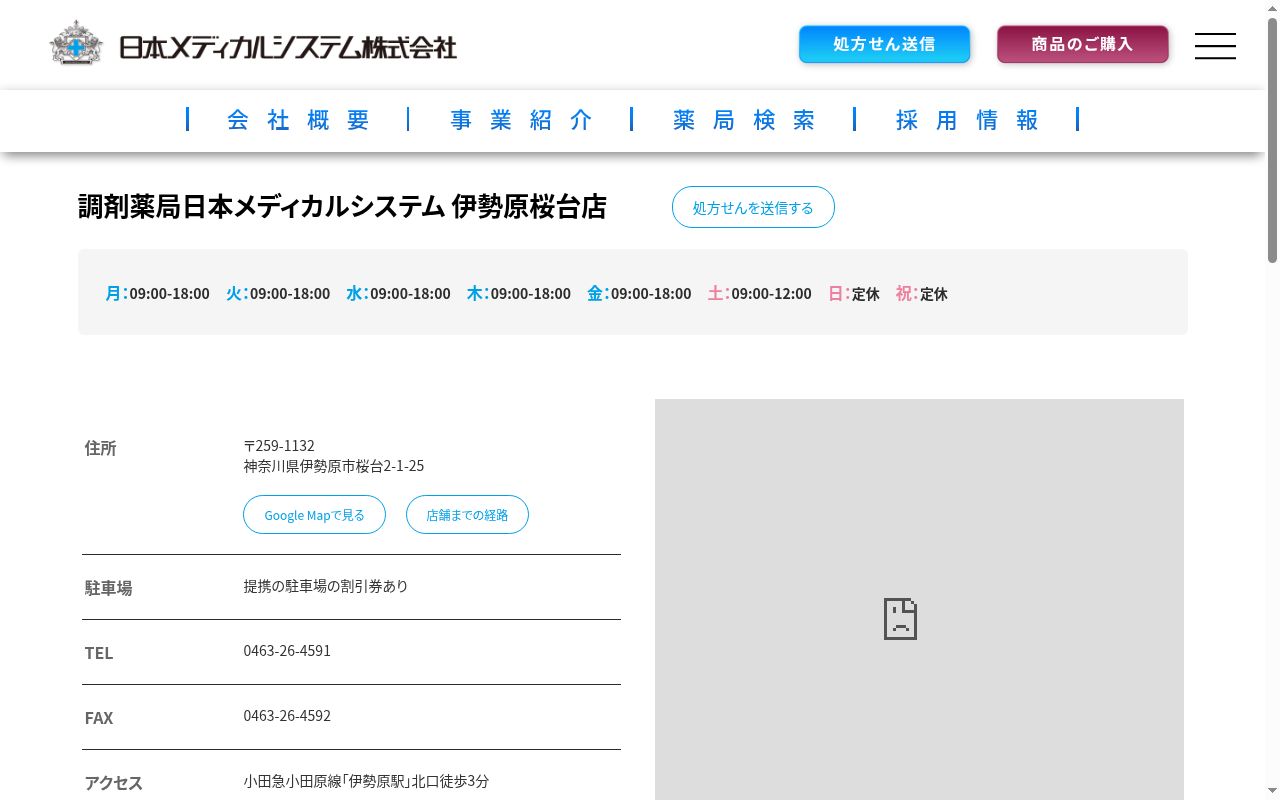Click the postal code 〒259-1132

[279, 445]
